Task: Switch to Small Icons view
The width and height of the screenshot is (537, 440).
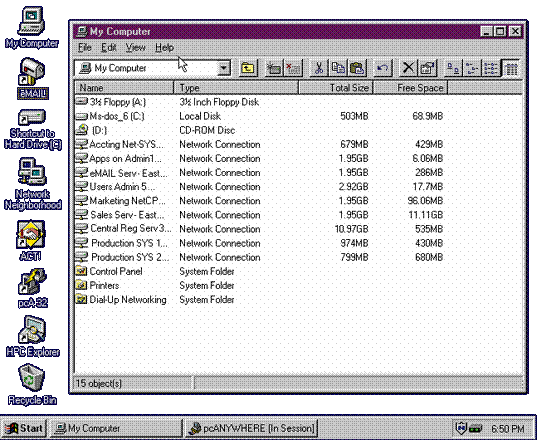Action: click(x=472, y=68)
